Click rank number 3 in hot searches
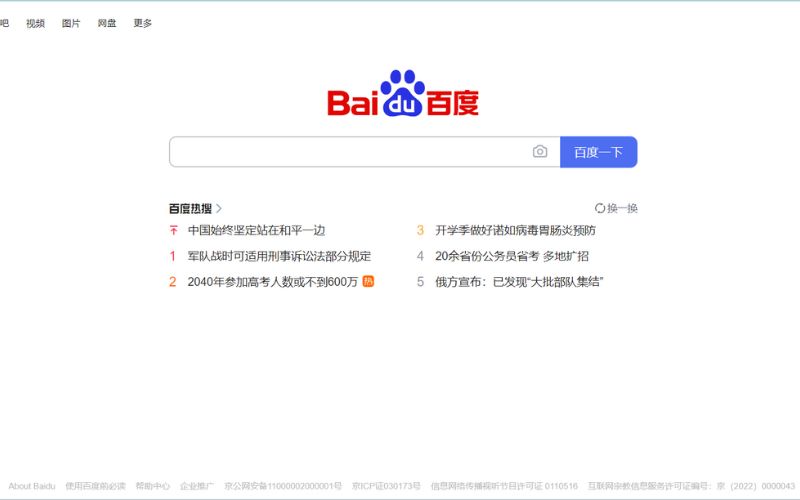The height and width of the screenshot is (500, 800). 420,230
